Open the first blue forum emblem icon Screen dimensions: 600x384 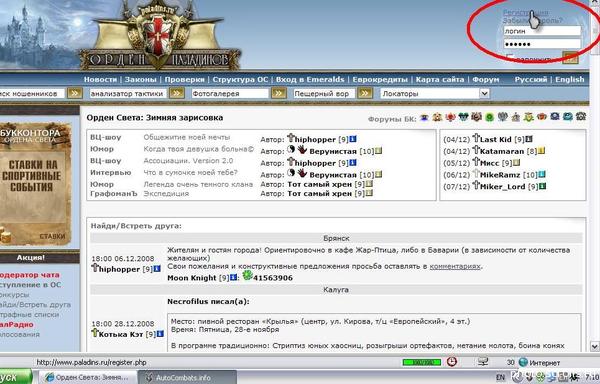(424, 117)
